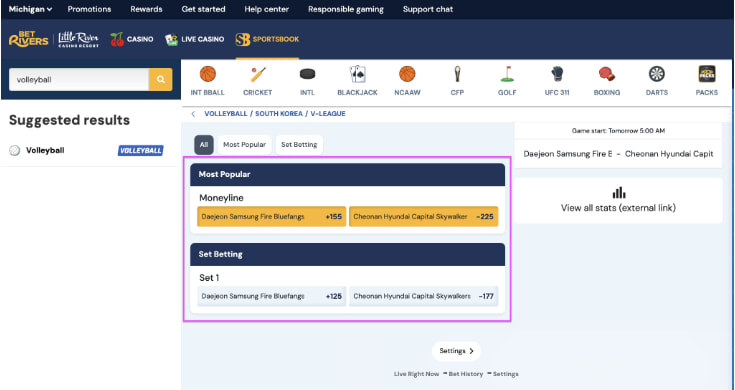Click the Game start Tomorrow 5:00 AM text
Image resolution: width=735 pixels, height=390 pixels.
[x=618, y=131]
